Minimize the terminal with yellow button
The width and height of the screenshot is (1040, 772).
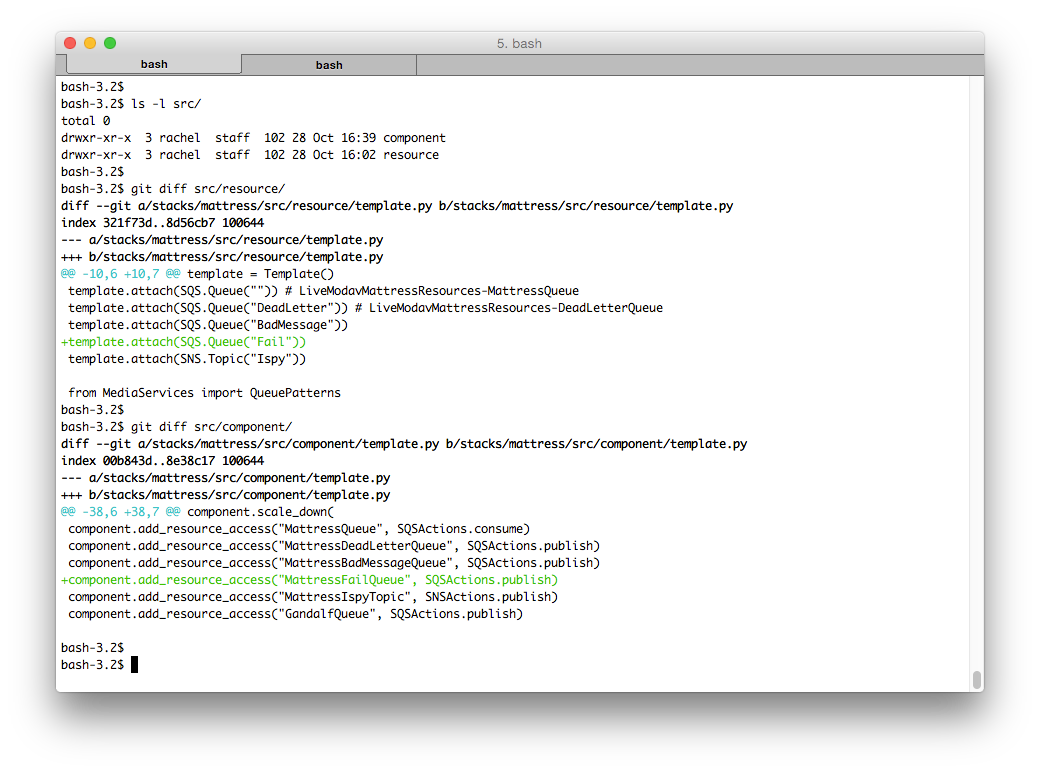[x=90, y=43]
